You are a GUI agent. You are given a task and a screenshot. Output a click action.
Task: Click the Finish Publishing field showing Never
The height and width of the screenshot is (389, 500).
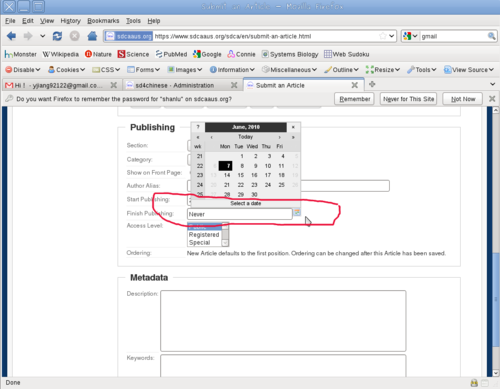[239, 214]
